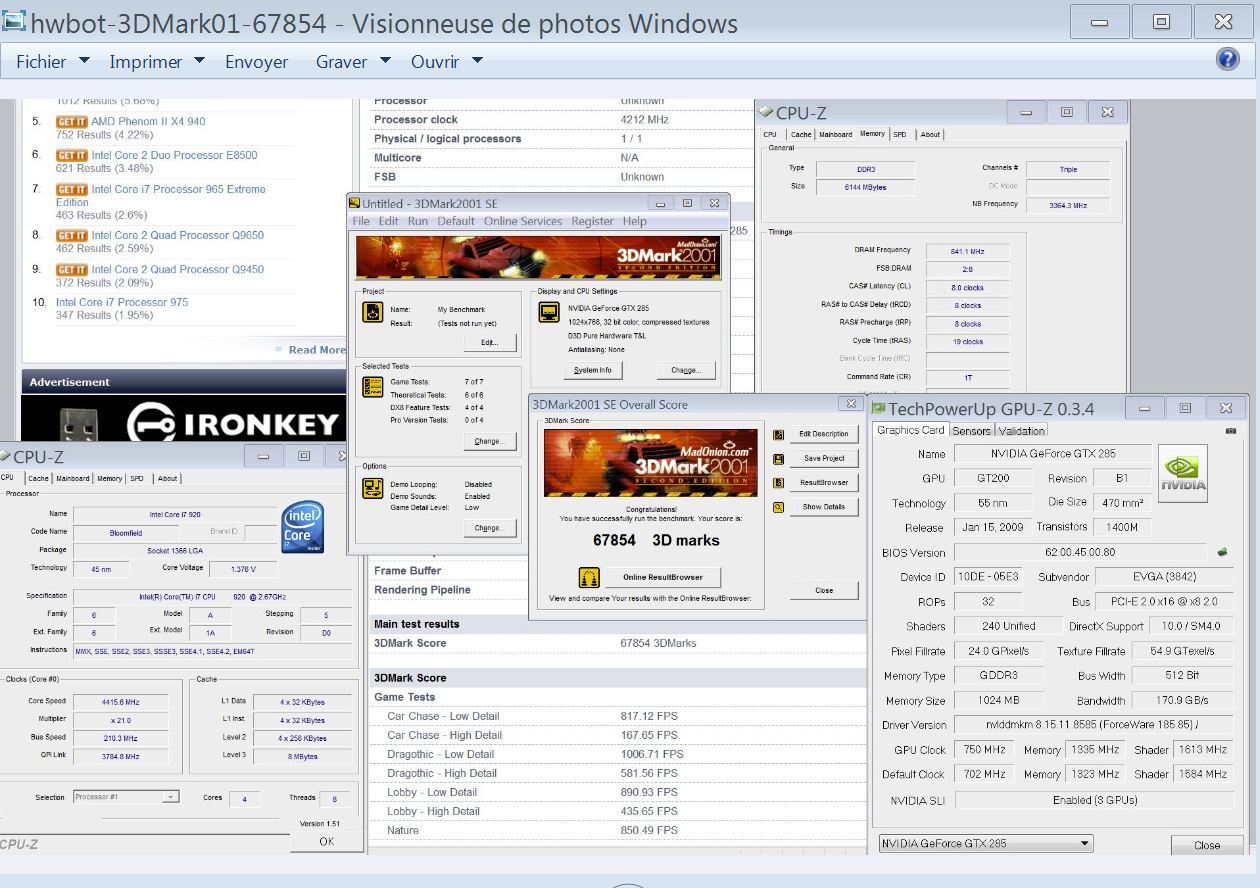Click GET IT badge for Core 2 Quad Q9650
This screenshot has width=1260, height=888.
[x=72, y=235]
